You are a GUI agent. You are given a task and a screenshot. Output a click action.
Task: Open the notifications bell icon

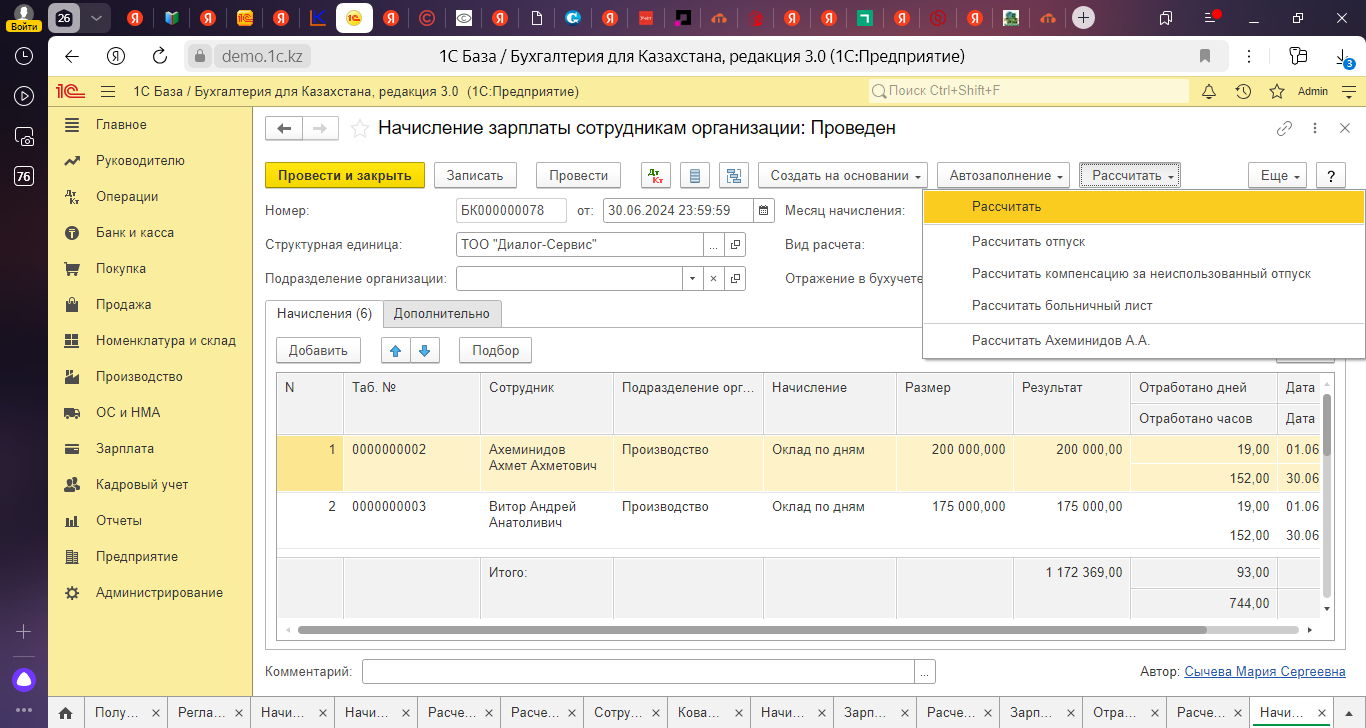pos(1209,91)
